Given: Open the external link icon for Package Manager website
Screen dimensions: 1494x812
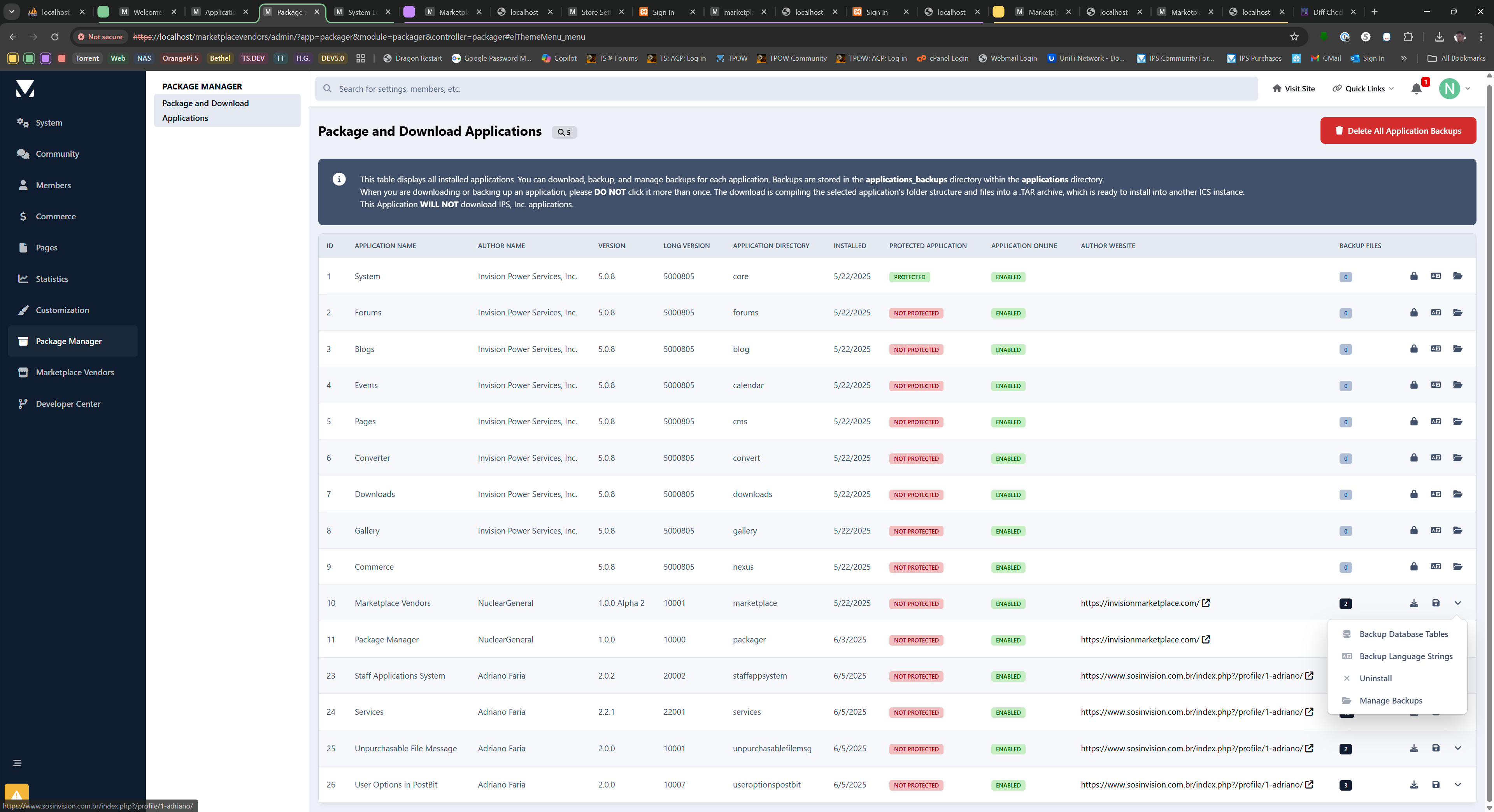Looking at the screenshot, I should click(1206, 639).
